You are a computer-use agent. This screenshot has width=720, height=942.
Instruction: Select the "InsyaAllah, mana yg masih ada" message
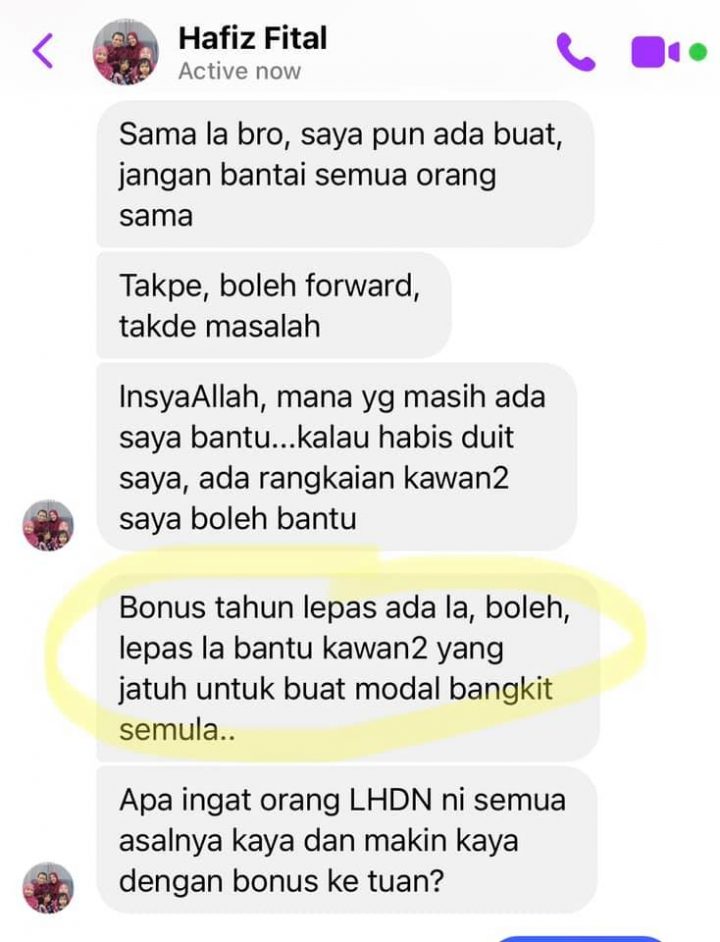(x=337, y=457)
